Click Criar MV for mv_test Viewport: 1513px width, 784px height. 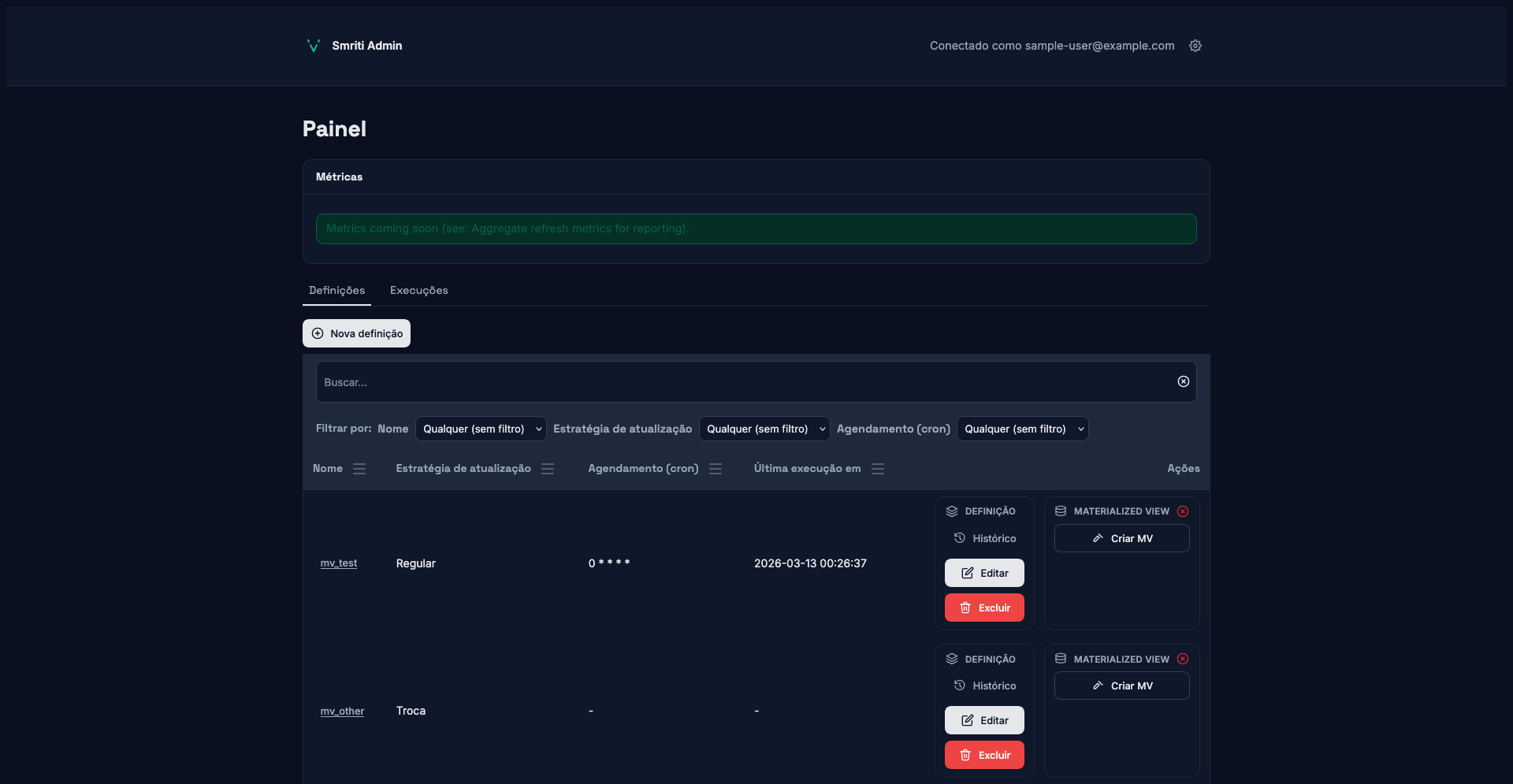pyautogui.click(x=1121, y=538)
